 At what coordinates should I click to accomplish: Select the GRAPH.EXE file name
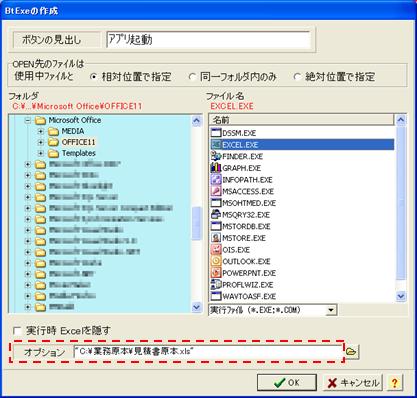point(242,168)
